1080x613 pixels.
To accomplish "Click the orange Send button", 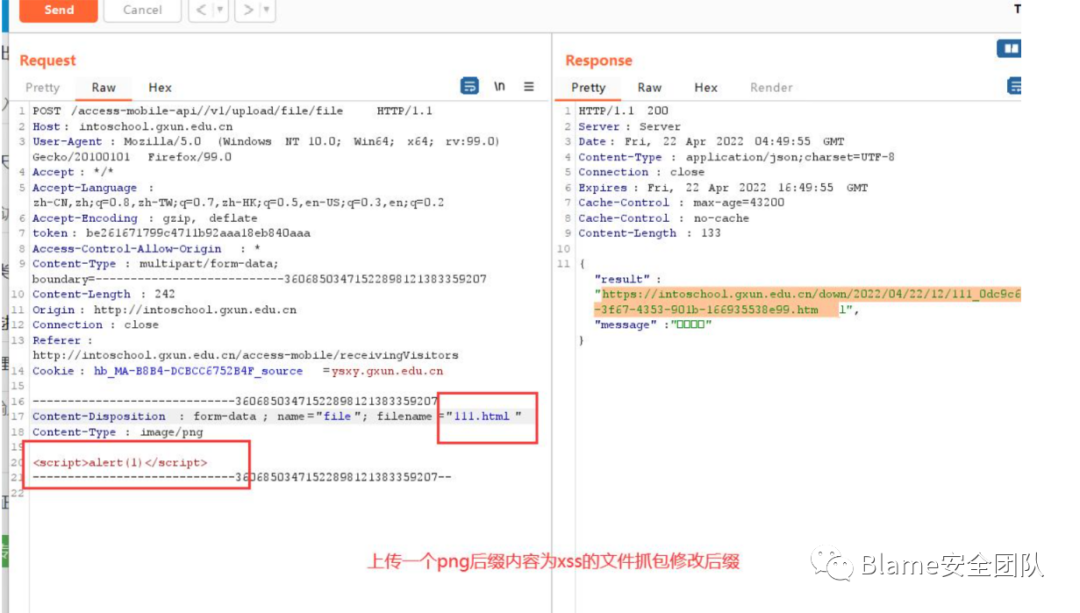I will [59, 10].
